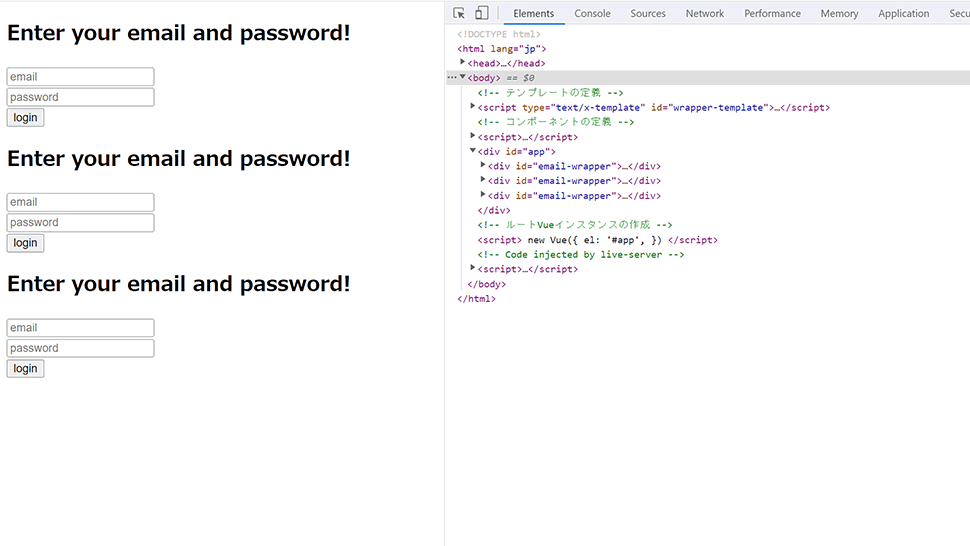Image resolution: width=970 pixels, height=546 pixels.
Task: Click the second form's email field
Action: (80, 202)
